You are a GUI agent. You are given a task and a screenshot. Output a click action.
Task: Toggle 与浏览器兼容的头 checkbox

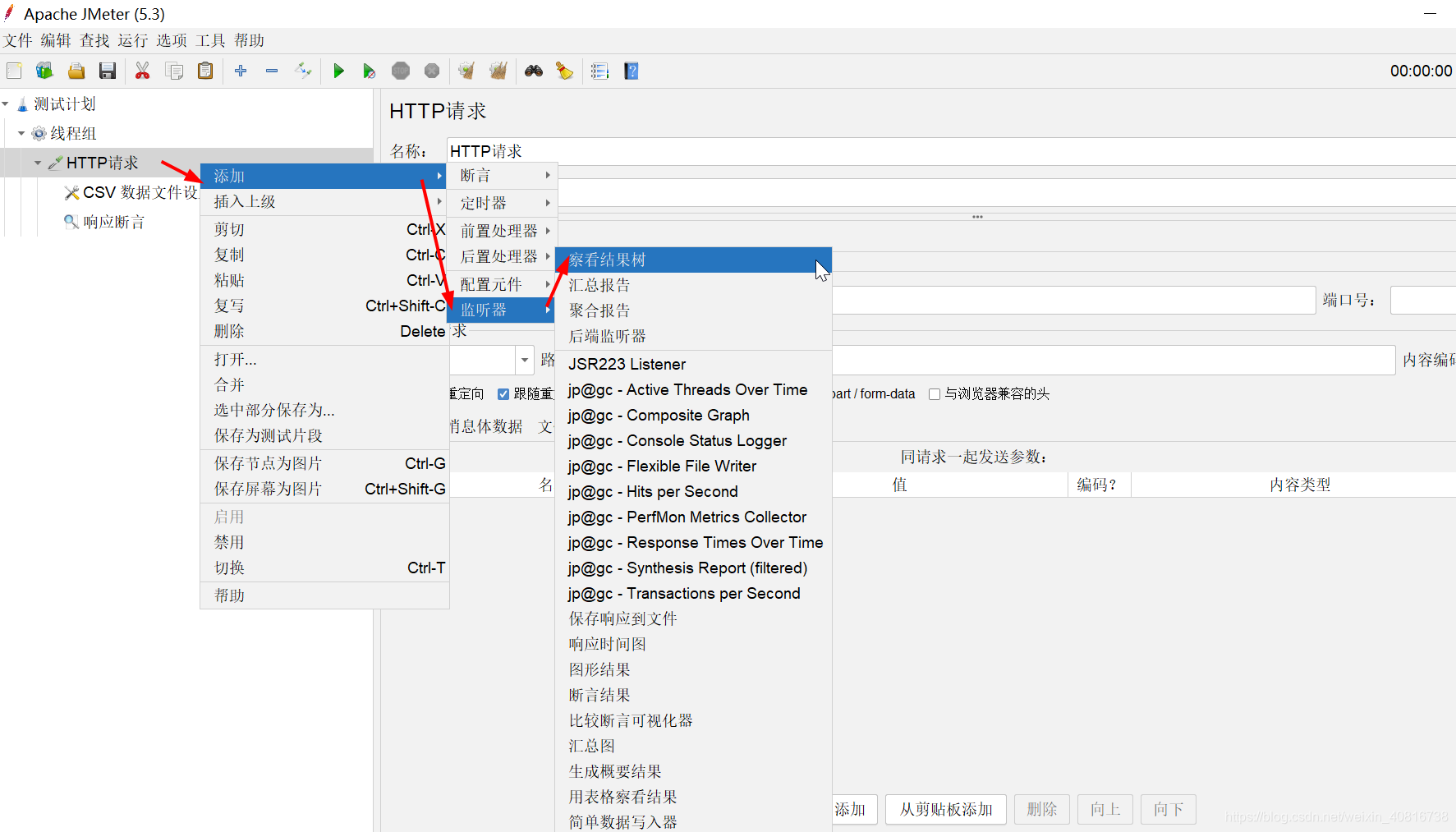pyautogui.click(x=935, y=394)
